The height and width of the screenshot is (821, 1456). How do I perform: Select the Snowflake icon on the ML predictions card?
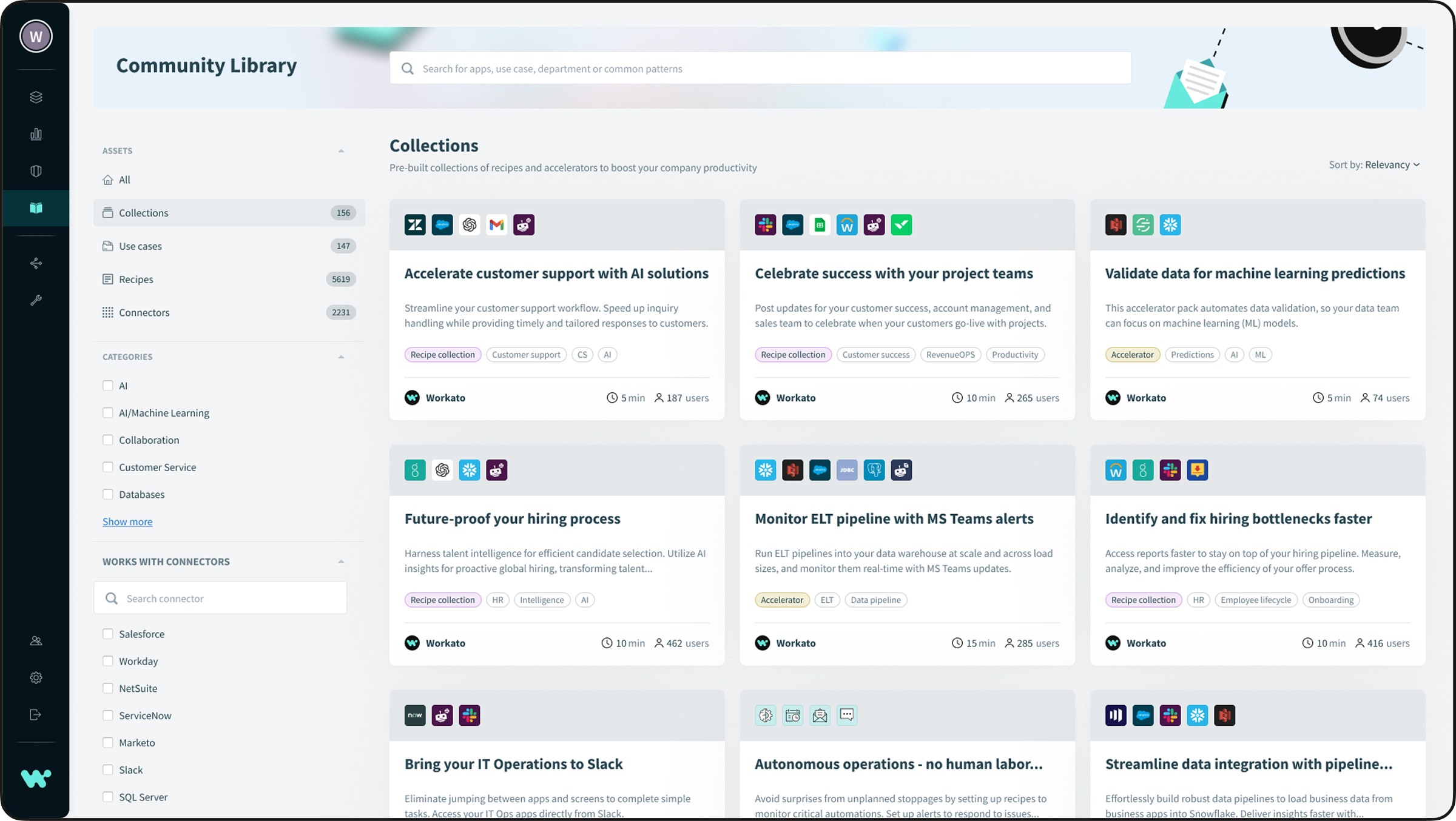click(x=1171, y=225)
